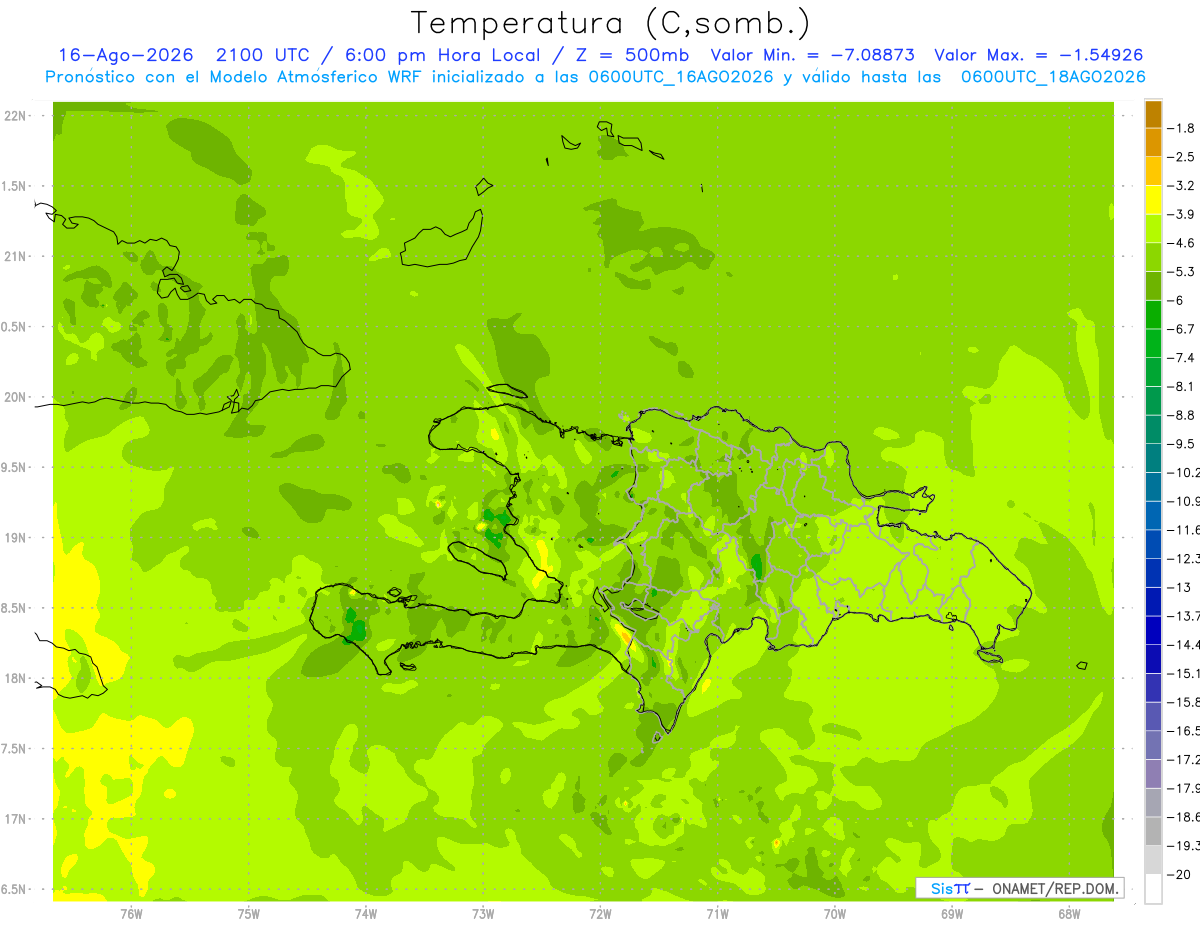1200x927 pixels.
Task: Click the -1.8 colorbar label
Action: point(1181,128)
